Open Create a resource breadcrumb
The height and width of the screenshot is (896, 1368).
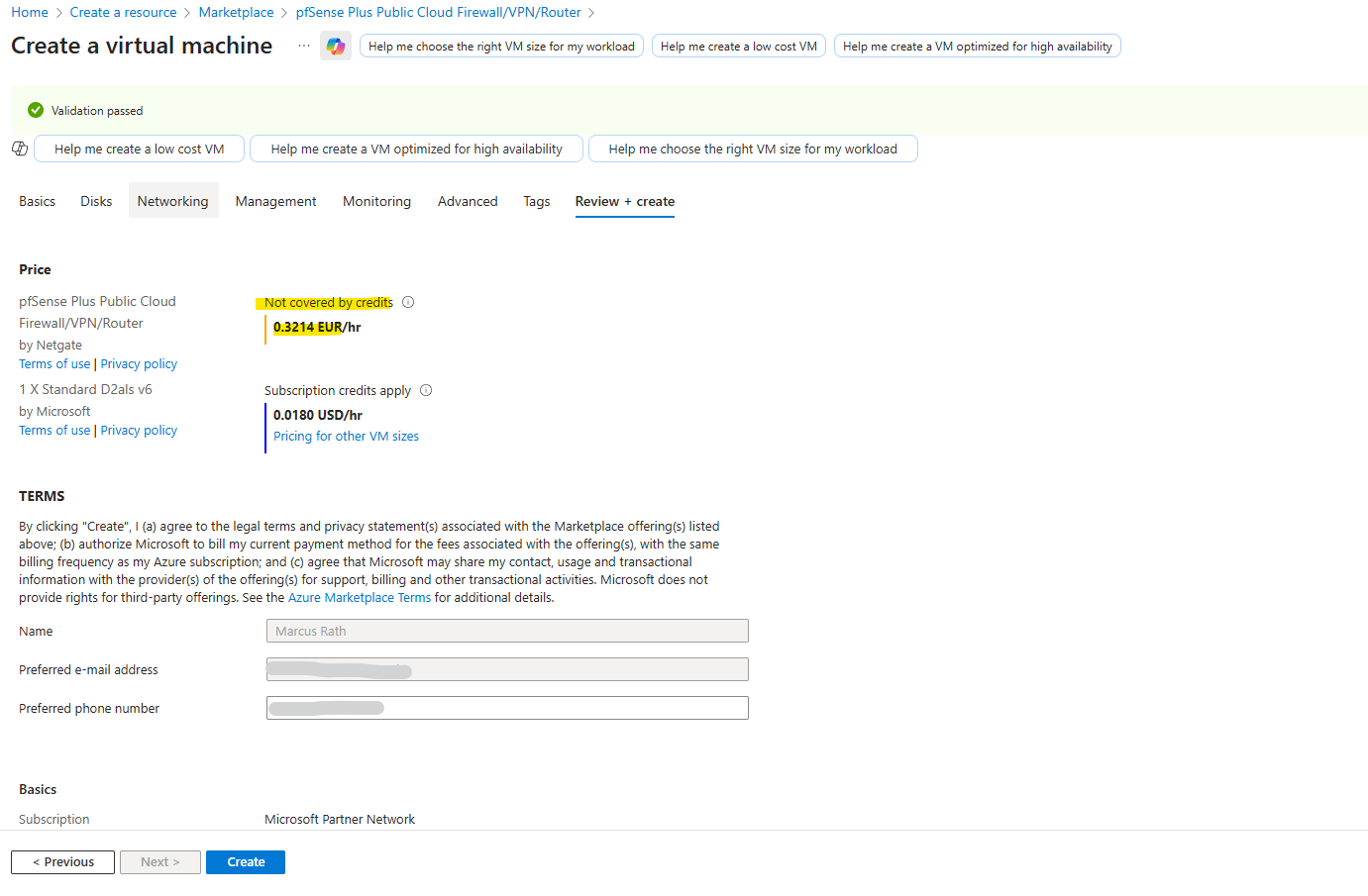(124, 12)
